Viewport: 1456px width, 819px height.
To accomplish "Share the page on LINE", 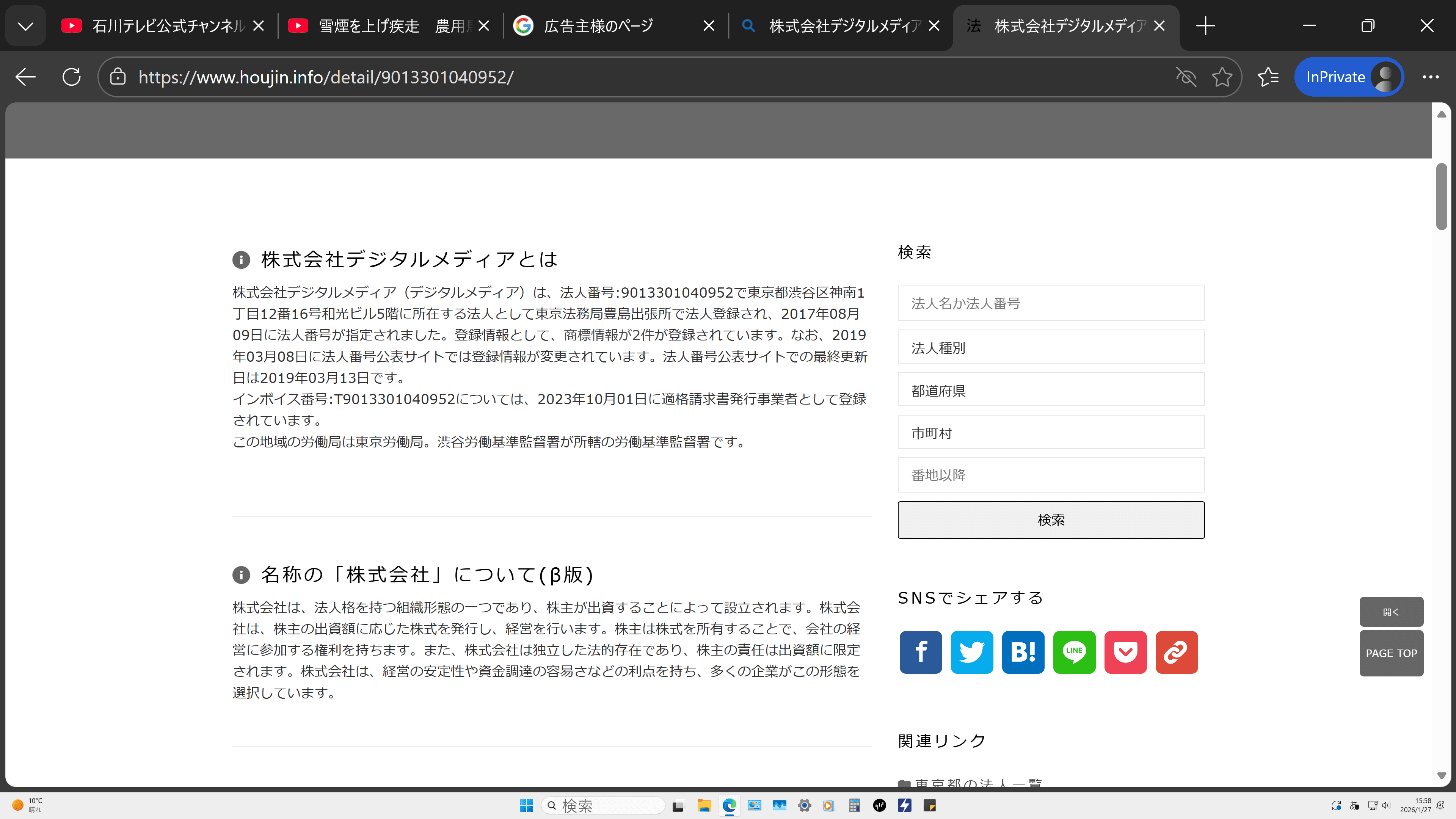I will [1074, 652].
